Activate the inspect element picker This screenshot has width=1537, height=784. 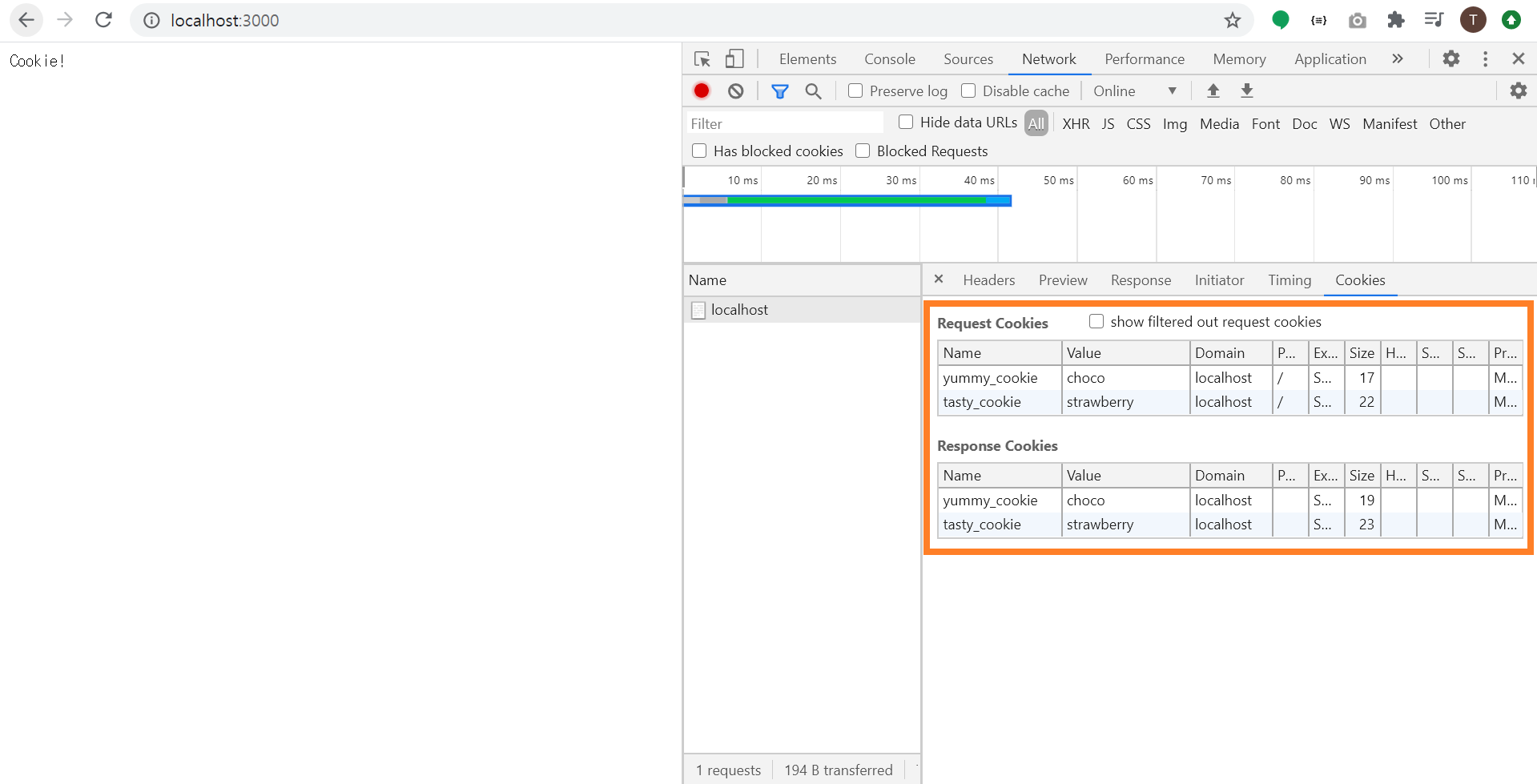(702, 59)
